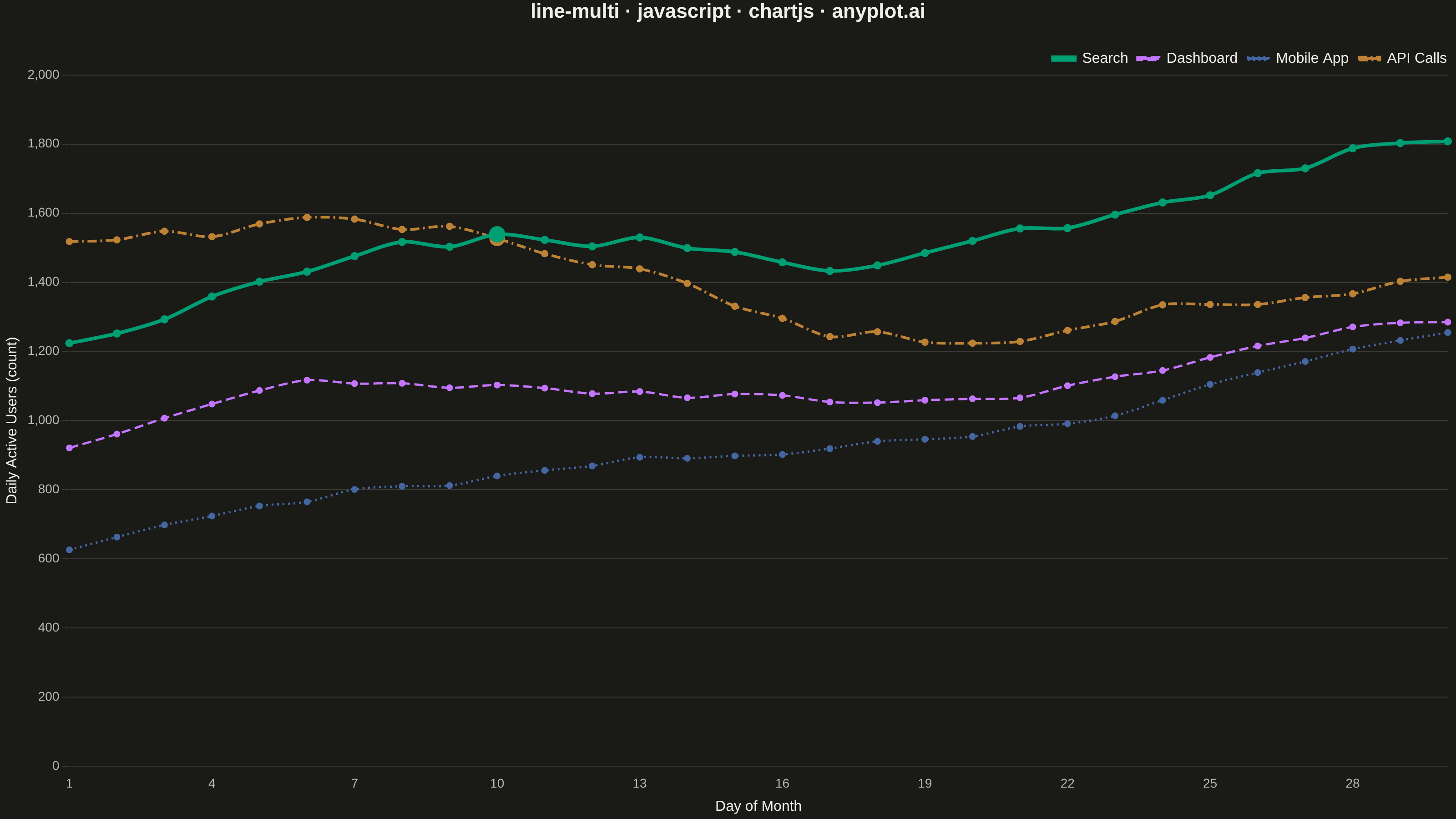Select Search data point at day 16
1456x819 pixels.
click(x=782, y=262)
